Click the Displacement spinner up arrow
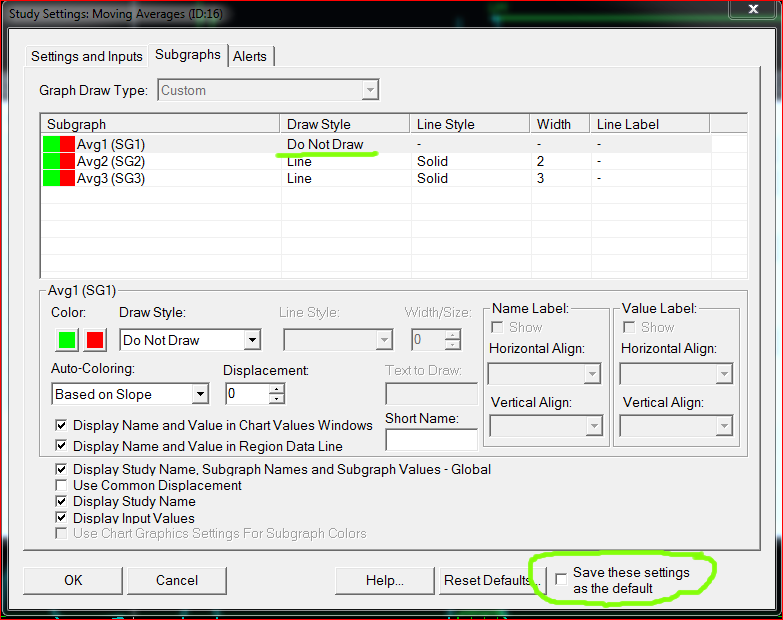The image size is (783, 620). tap(276, 389)
